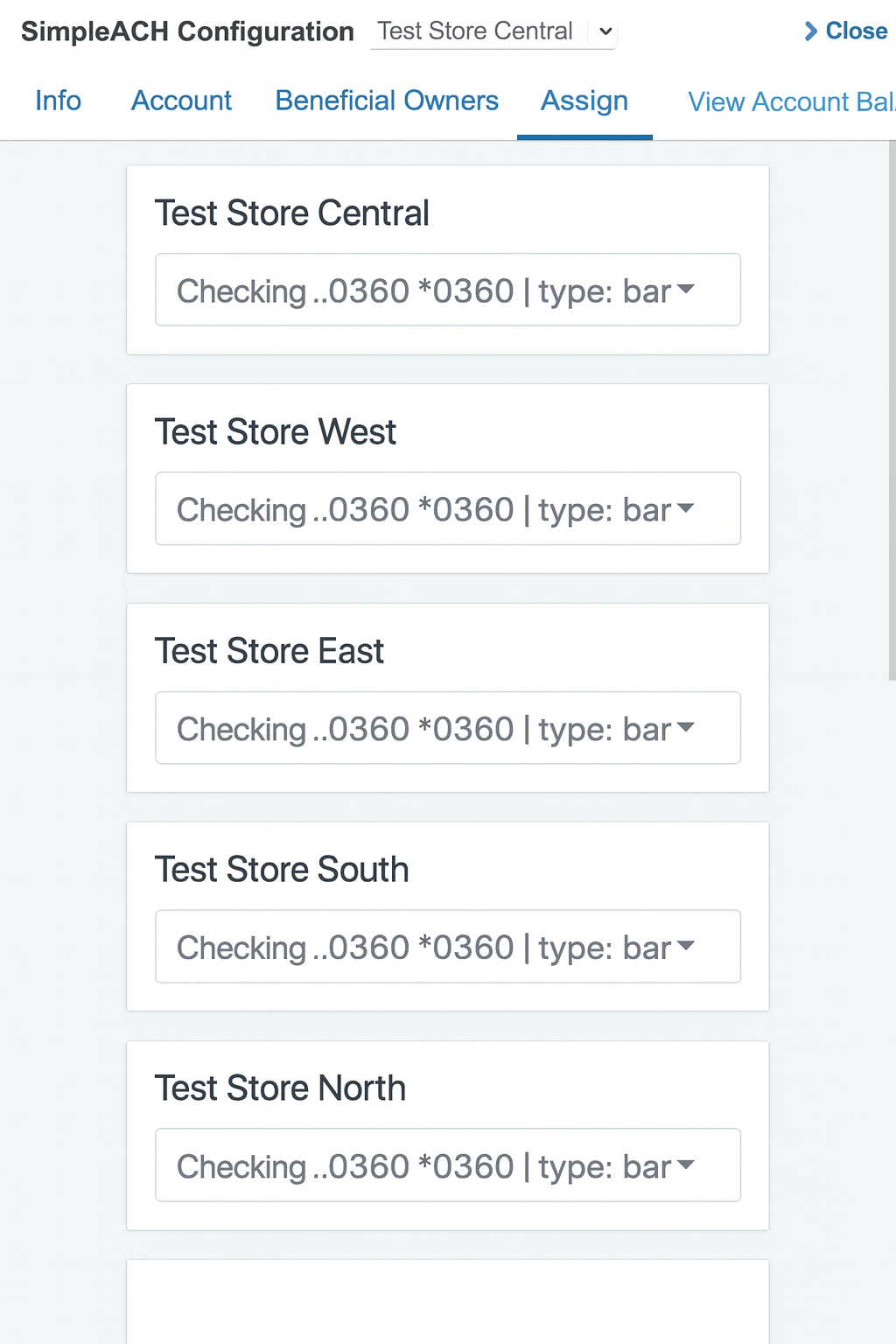Click the caret icon on the store selector
The image size is (896, 1344).
(605, 31)
